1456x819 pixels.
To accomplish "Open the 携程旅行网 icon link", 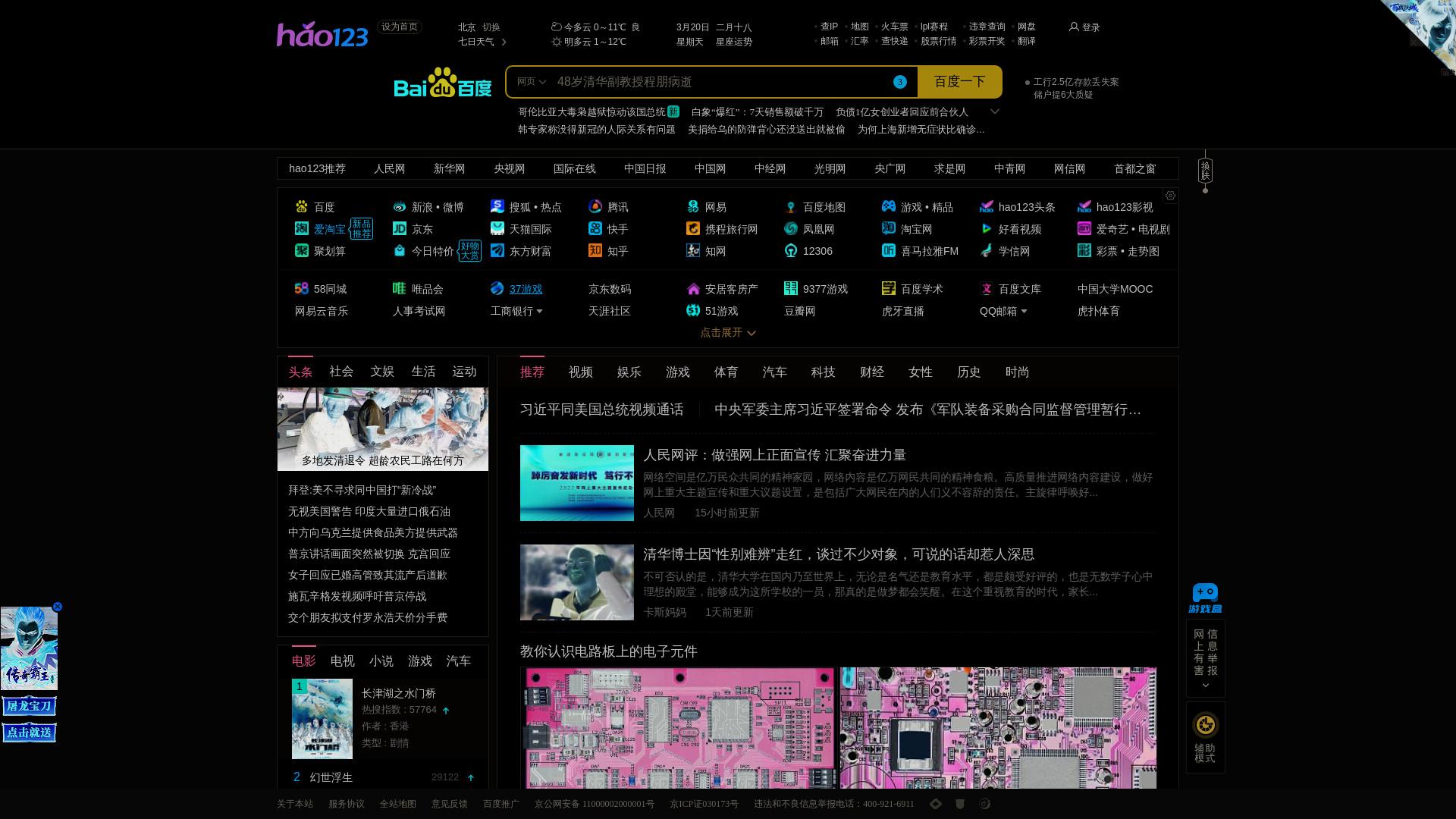I will click(x=693, y=229).
